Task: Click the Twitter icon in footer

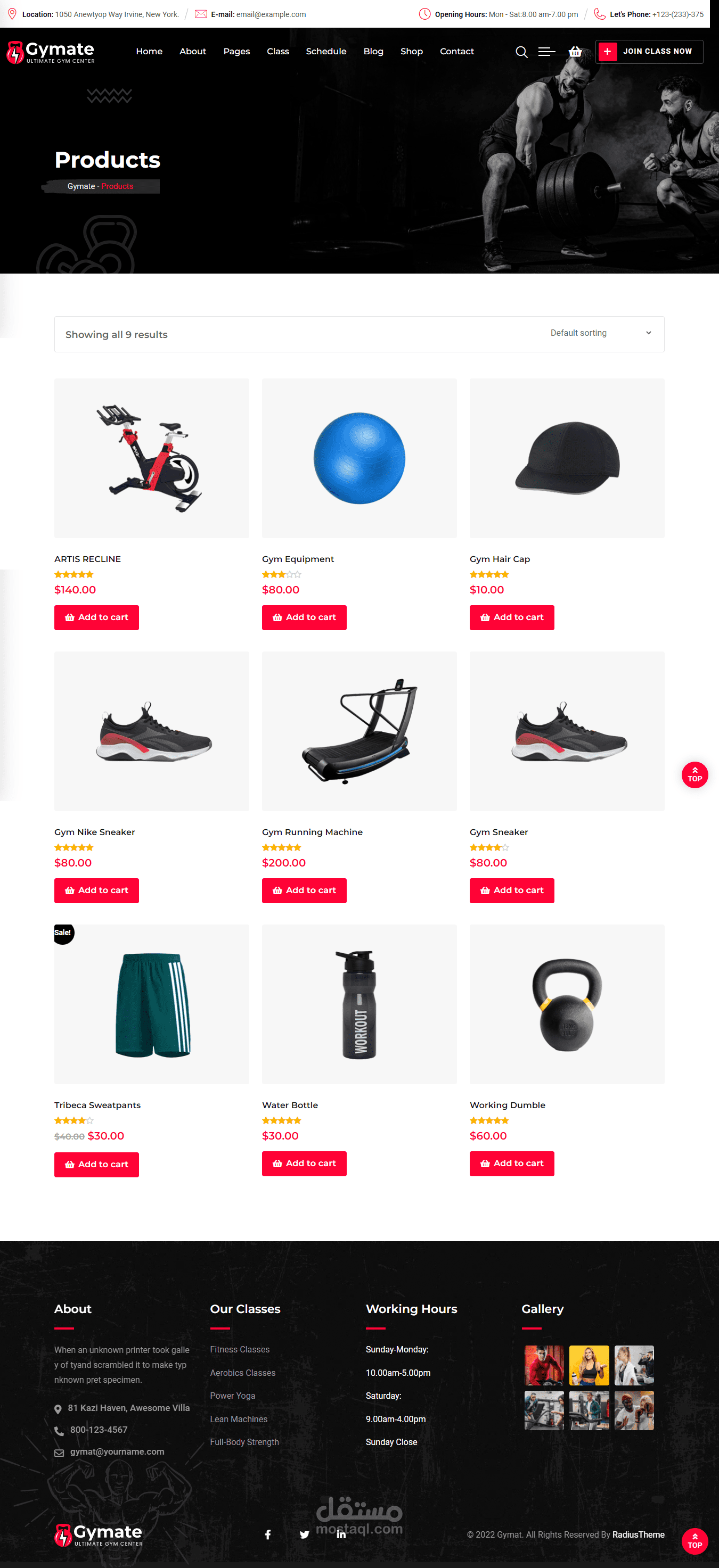Action: (305, 1534)
